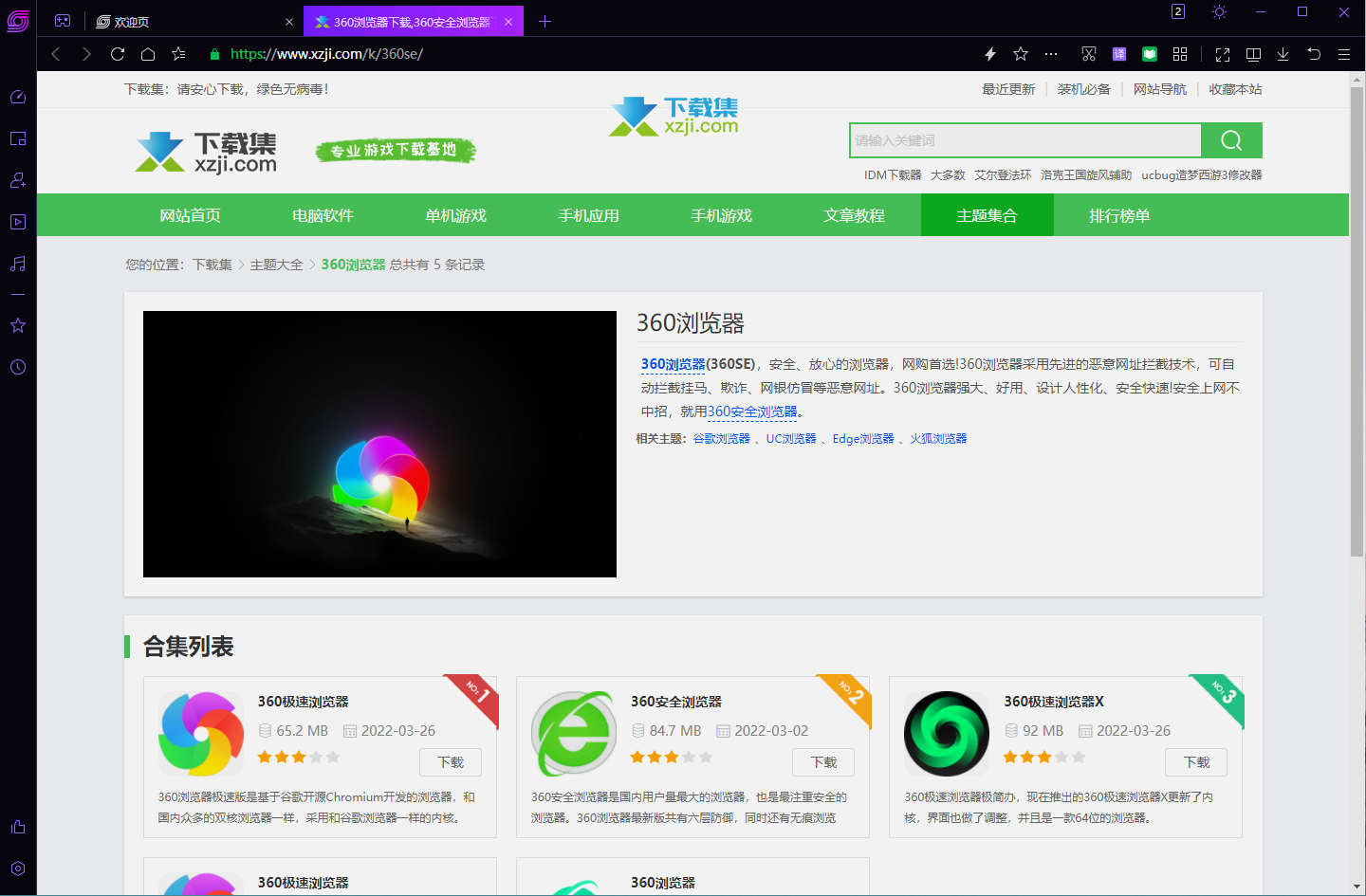1366x896 pixels.
Task: Click the 最近更新 top link
Action: click(x=1008, y=89)
